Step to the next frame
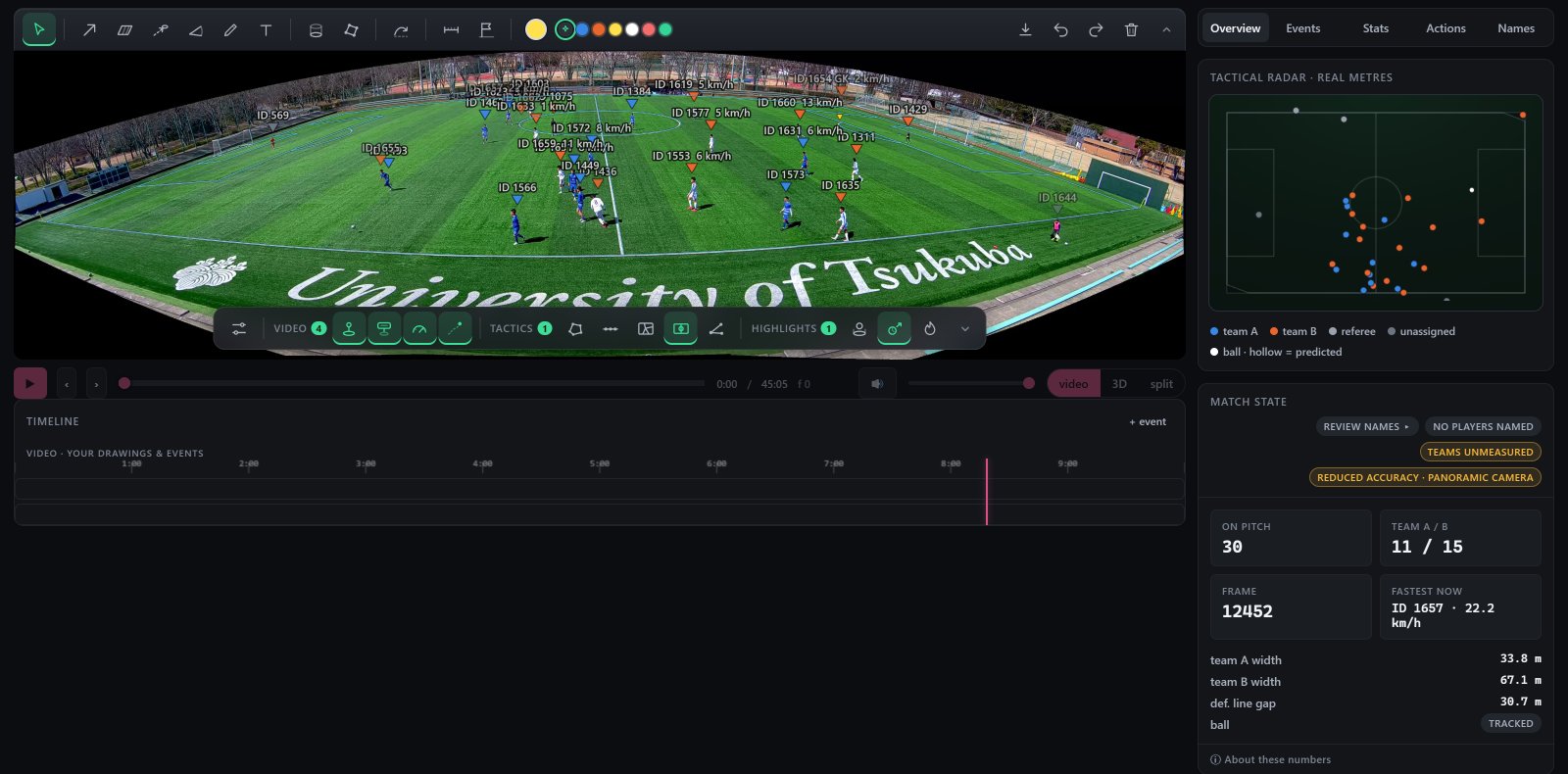The width and height of the screenshot is (1568, 774). [96, 384]
